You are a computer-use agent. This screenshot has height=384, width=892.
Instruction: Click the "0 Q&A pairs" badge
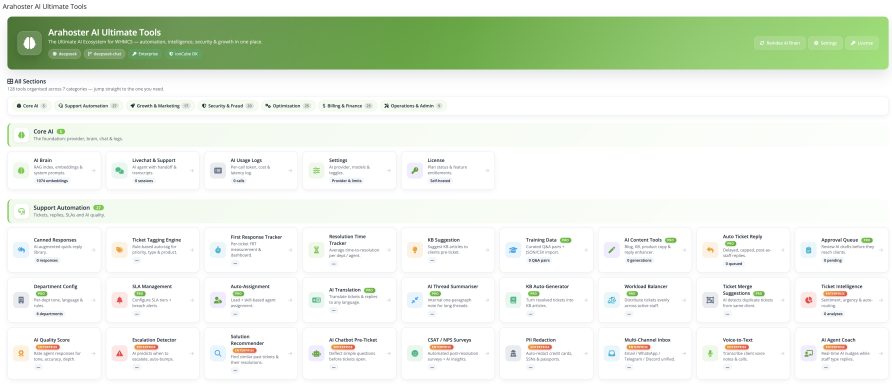pyautogui.click(x=538, y=260)
